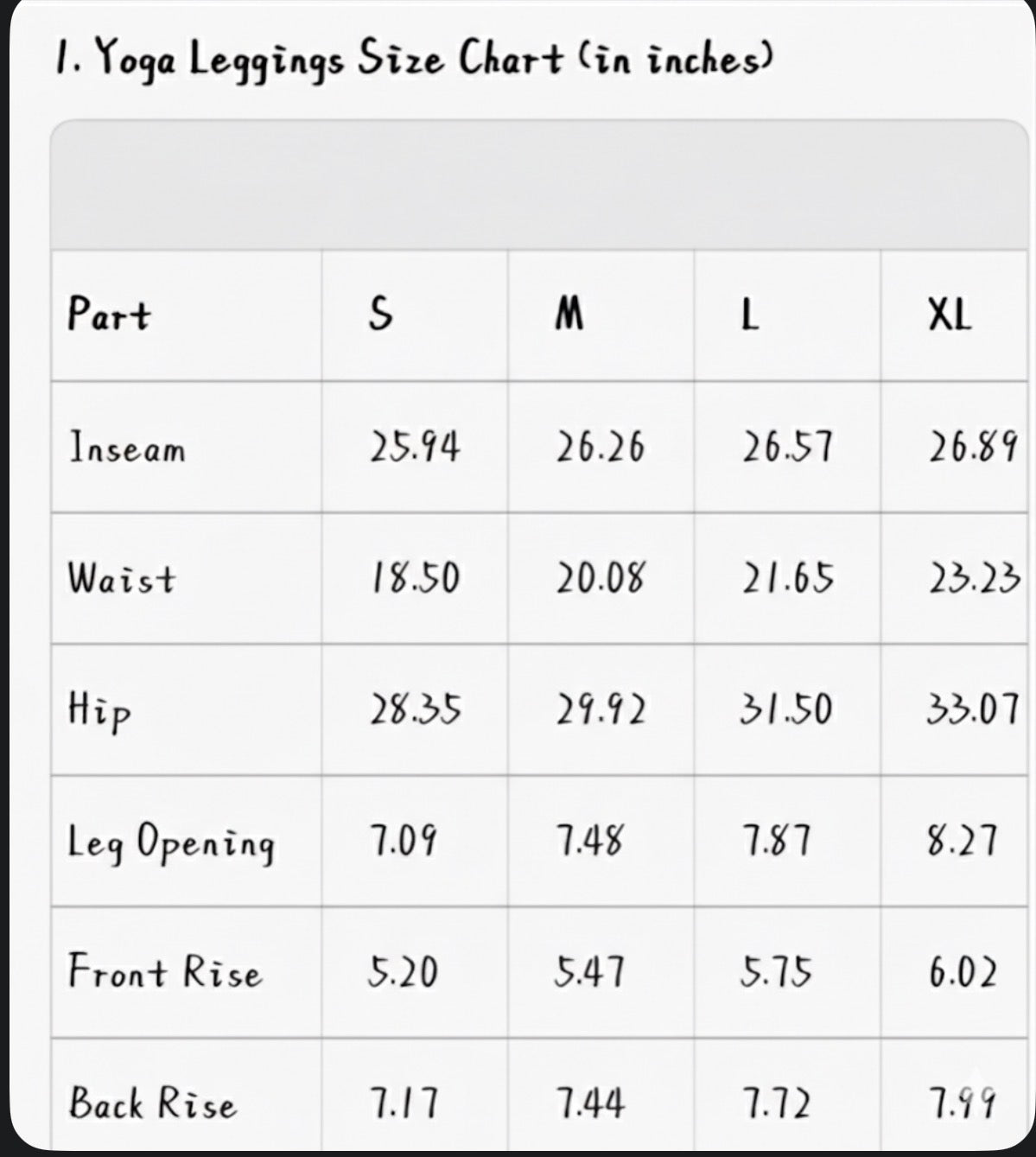
Task: Click the Hip value 31.50 cell
Action: (x=786, y=709)
